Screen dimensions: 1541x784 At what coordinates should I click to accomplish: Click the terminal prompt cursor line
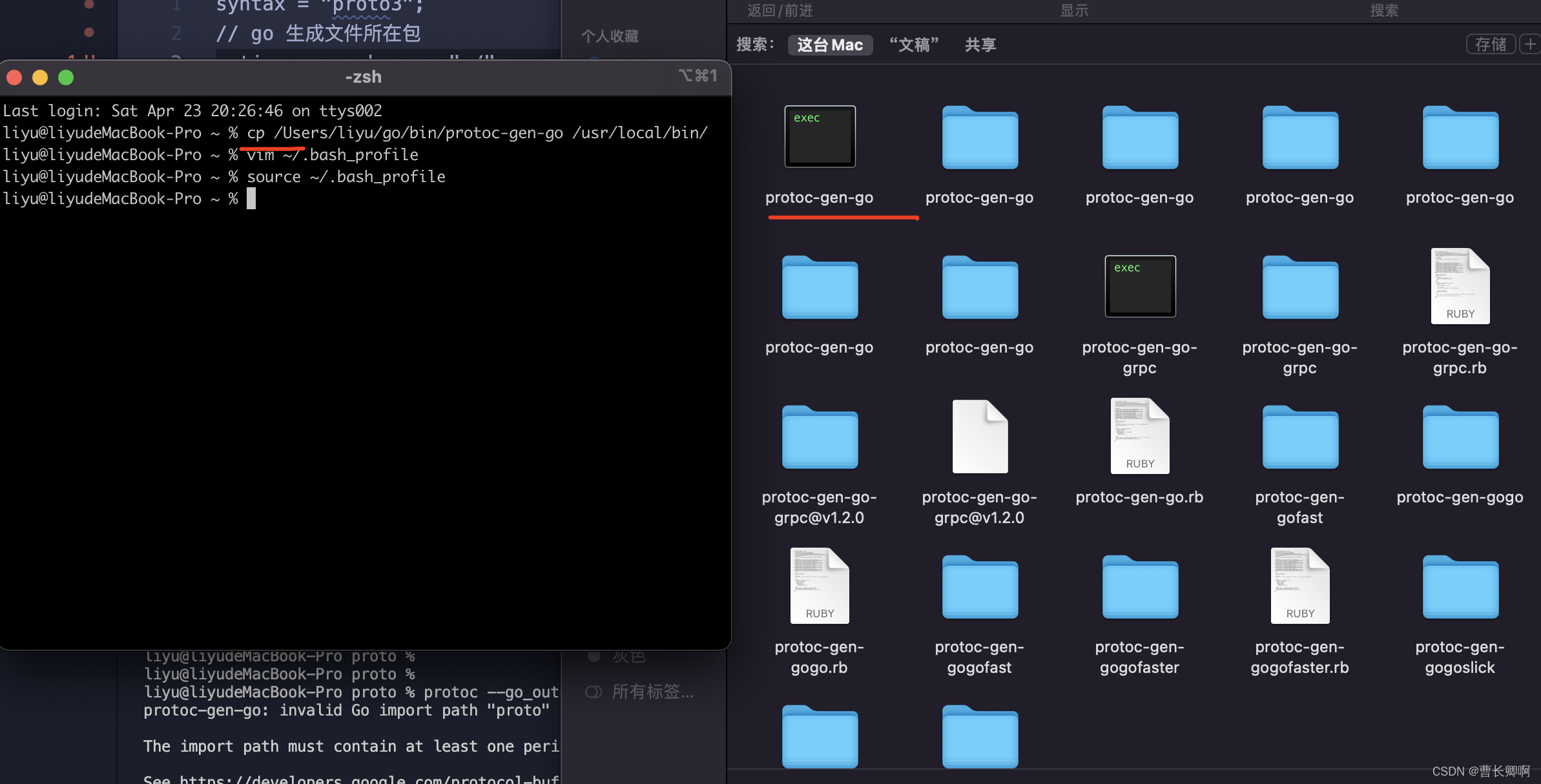[251, 199]
